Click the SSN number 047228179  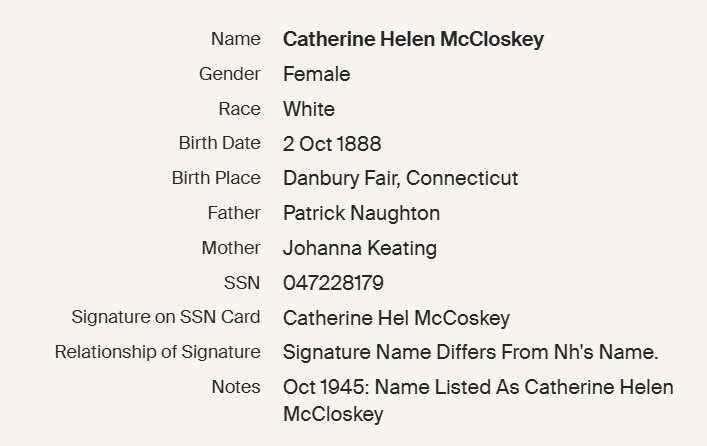(x=333, y=283)
